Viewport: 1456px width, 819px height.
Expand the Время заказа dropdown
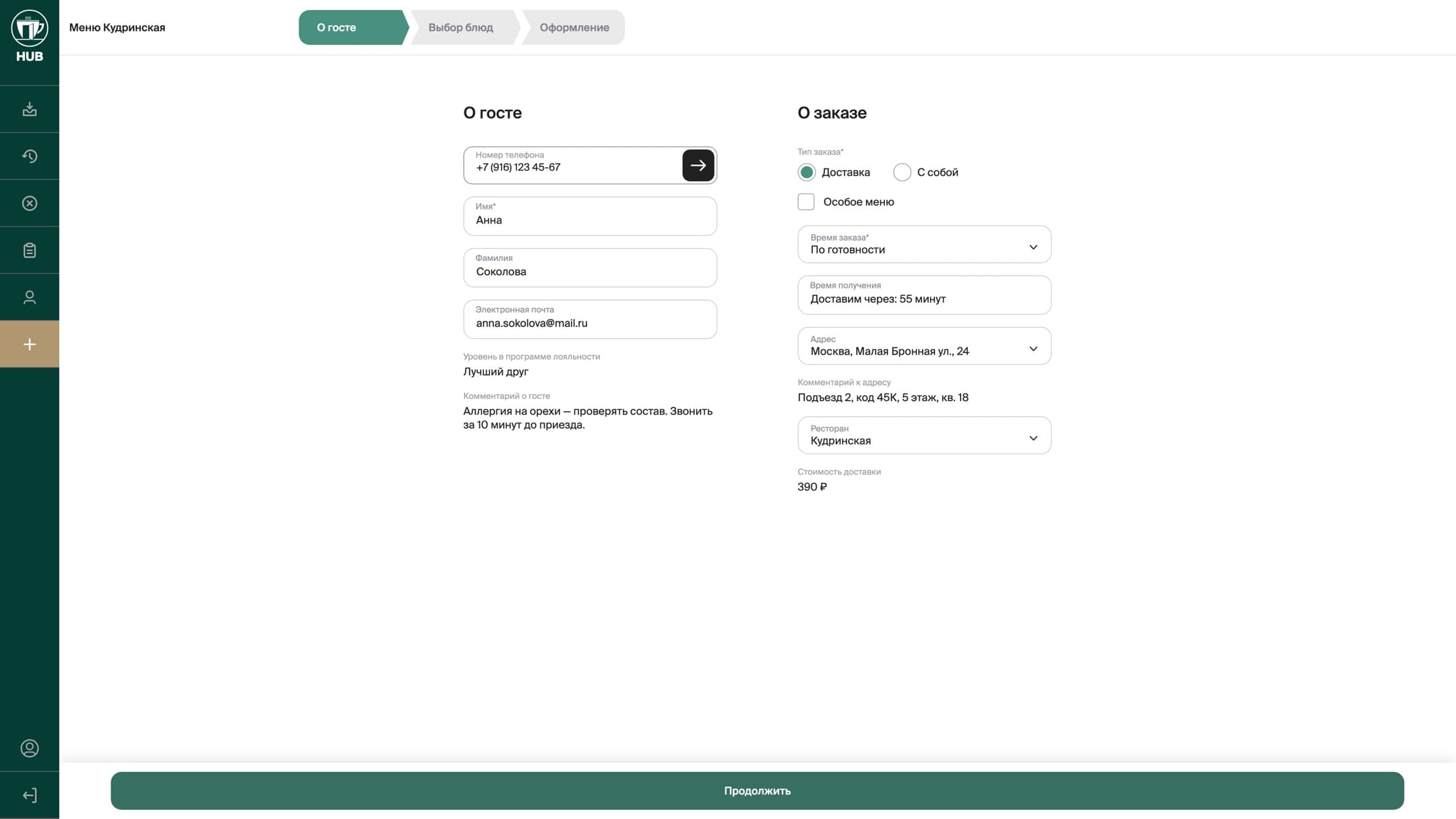click(924, 244)
